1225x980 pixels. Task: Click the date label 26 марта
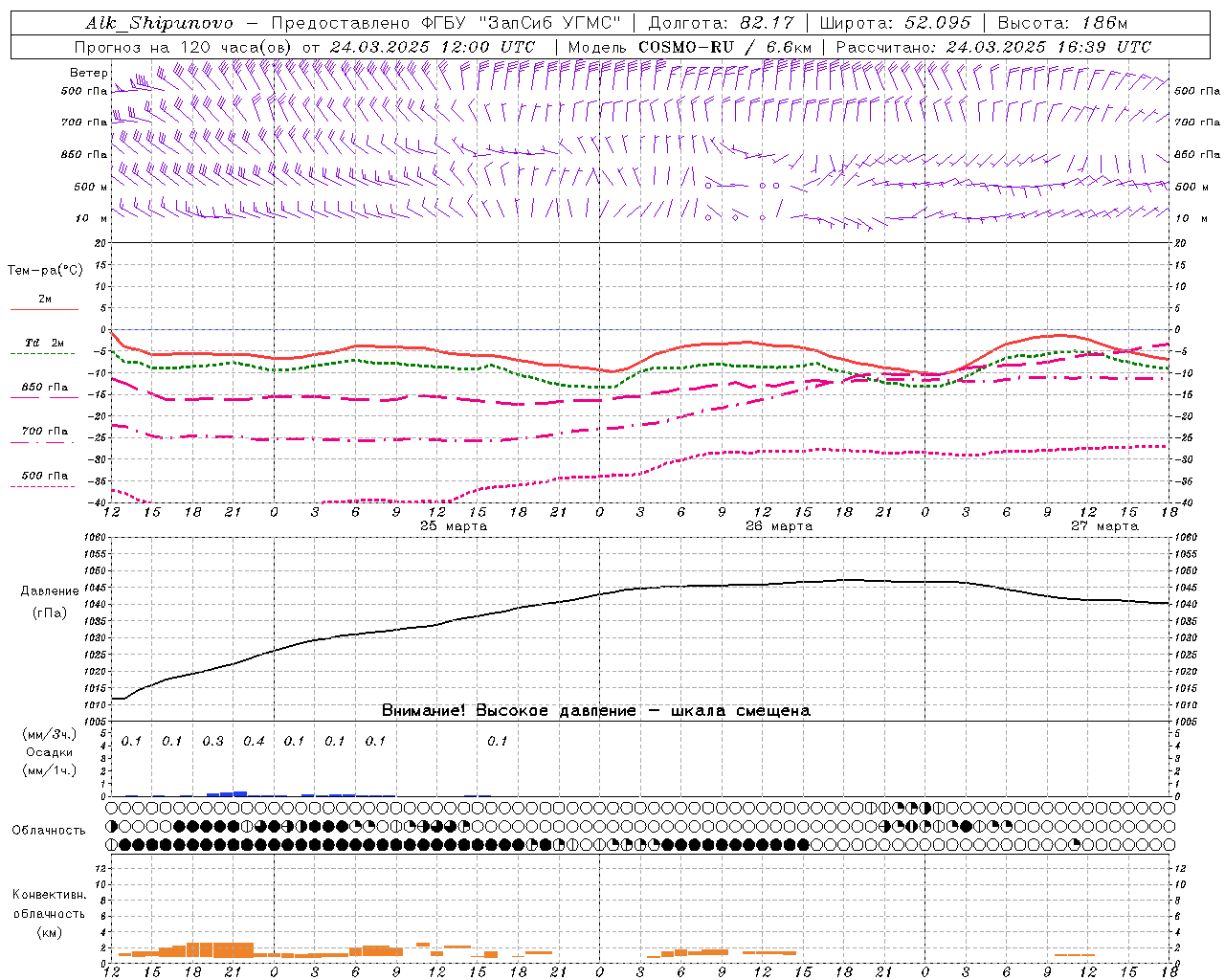tap(779, 526)
